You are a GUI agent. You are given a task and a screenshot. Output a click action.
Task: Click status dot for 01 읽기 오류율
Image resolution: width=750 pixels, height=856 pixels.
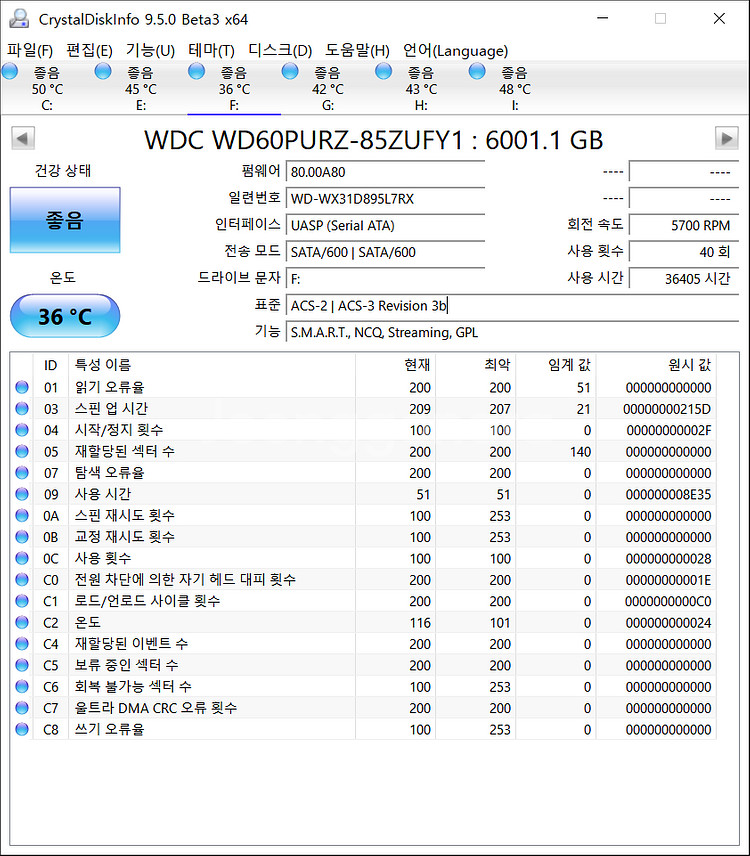pyautogui.click(x=22, y=387)
